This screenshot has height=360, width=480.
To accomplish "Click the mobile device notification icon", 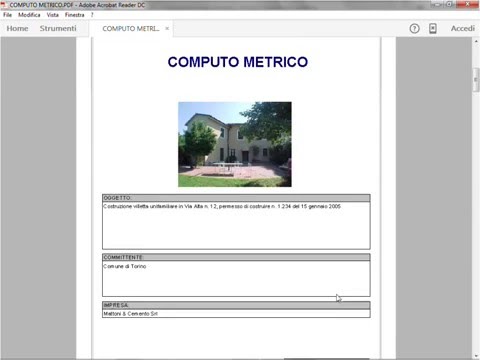I will click(433, 29).
